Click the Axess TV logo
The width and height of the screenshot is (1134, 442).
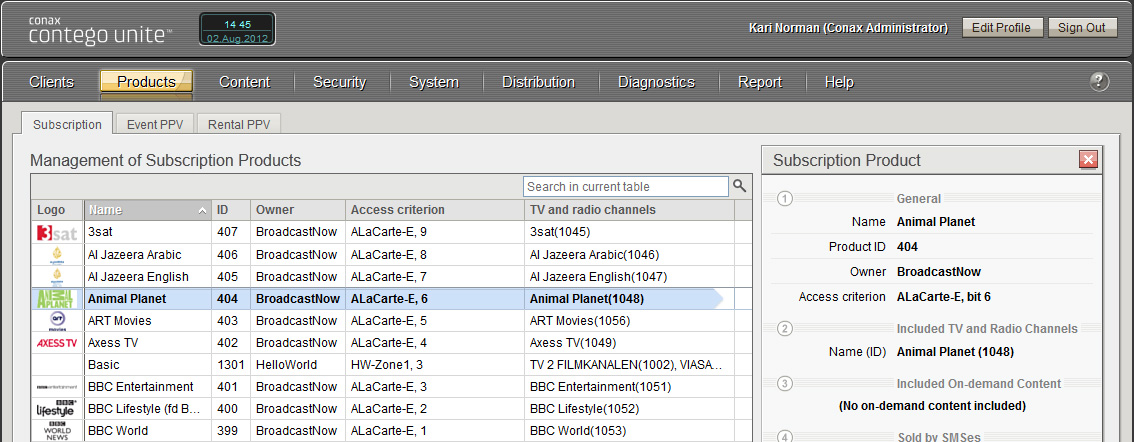(56, 343)
